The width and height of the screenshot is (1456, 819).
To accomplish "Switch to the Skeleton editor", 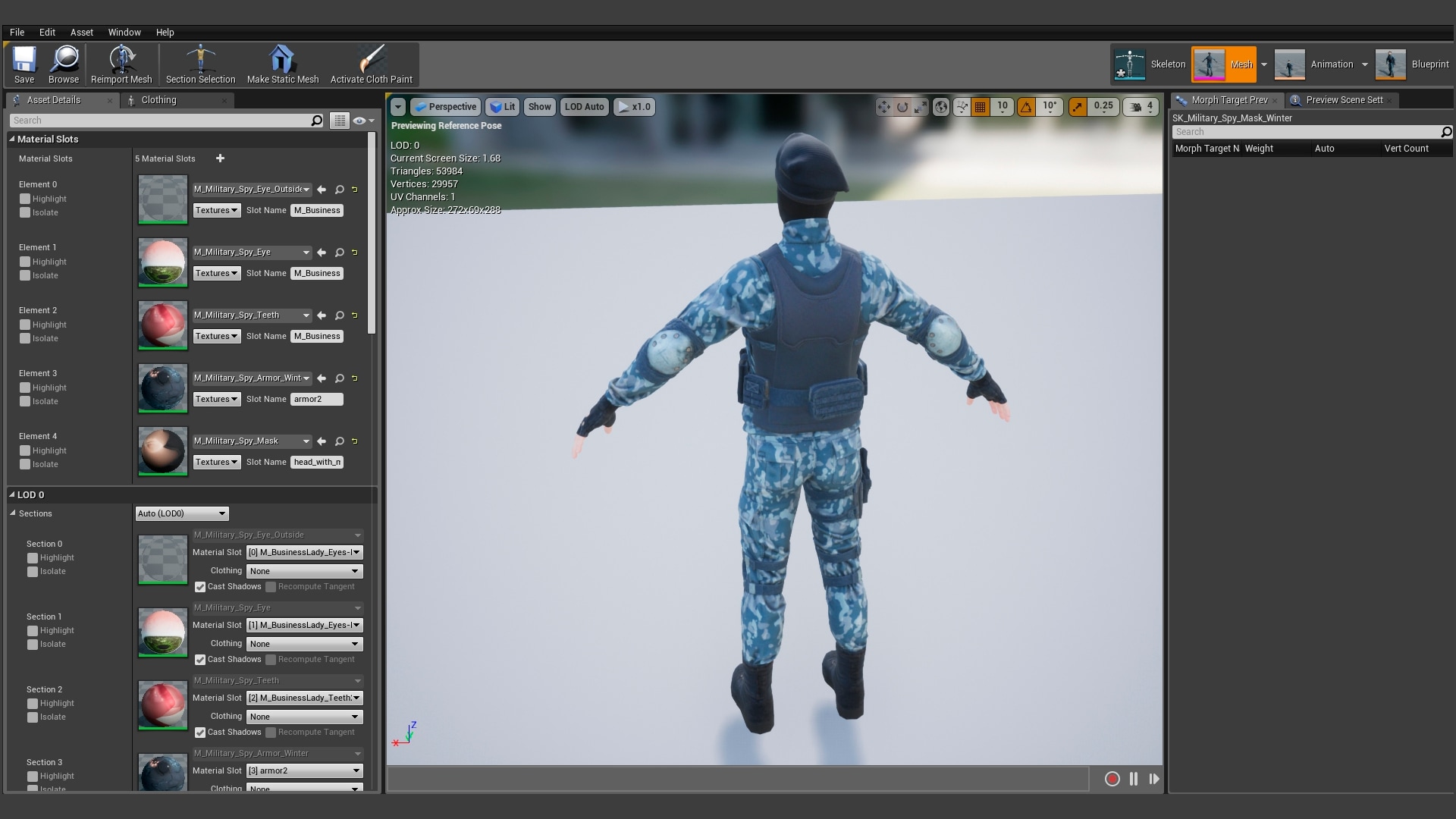I will tap(1149, 64).
